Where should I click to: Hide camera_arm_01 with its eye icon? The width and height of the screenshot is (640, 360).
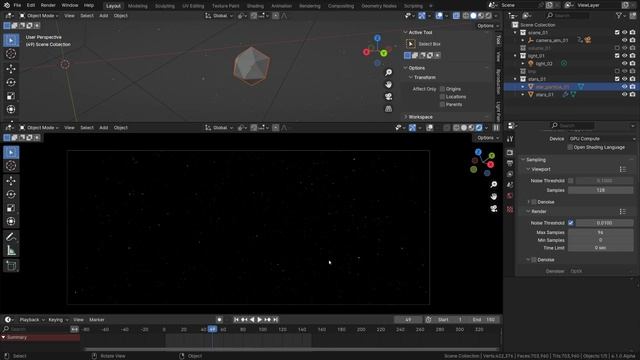coord(624,40)
